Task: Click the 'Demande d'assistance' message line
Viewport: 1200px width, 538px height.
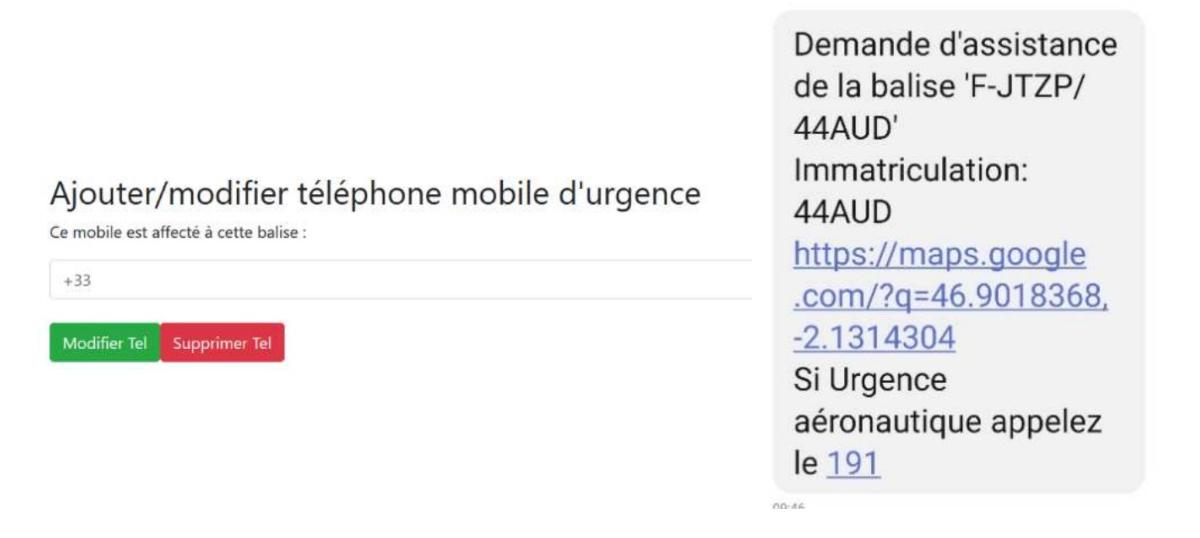Action: pyautogui.click(x=954, y=47)
